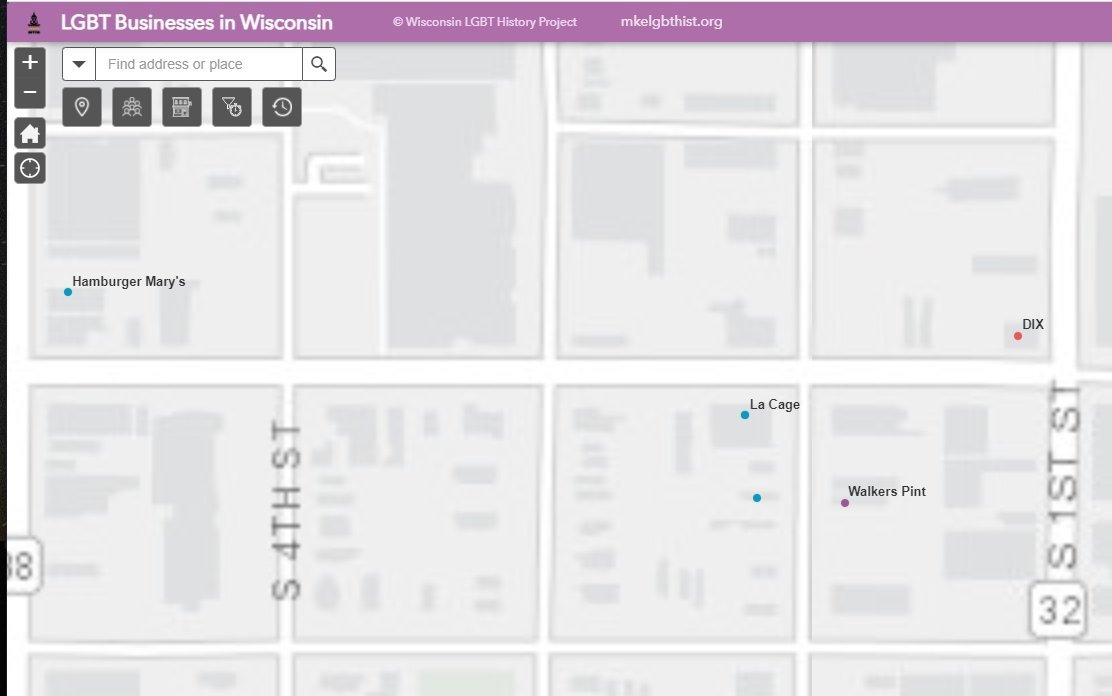Open the group of people widget
1112x696 pixels.
click(132, 107)
